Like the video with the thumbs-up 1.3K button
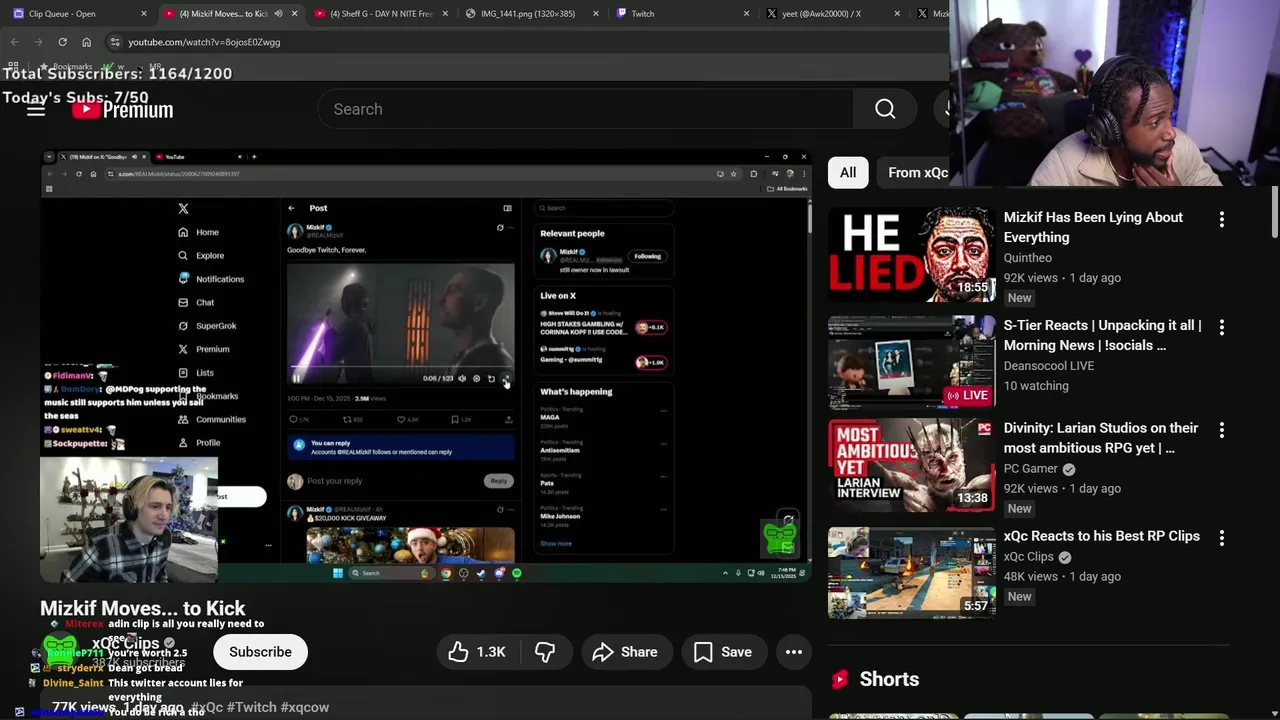The height and width of the screenshot is (720, 1280). (x=477, y=652)
